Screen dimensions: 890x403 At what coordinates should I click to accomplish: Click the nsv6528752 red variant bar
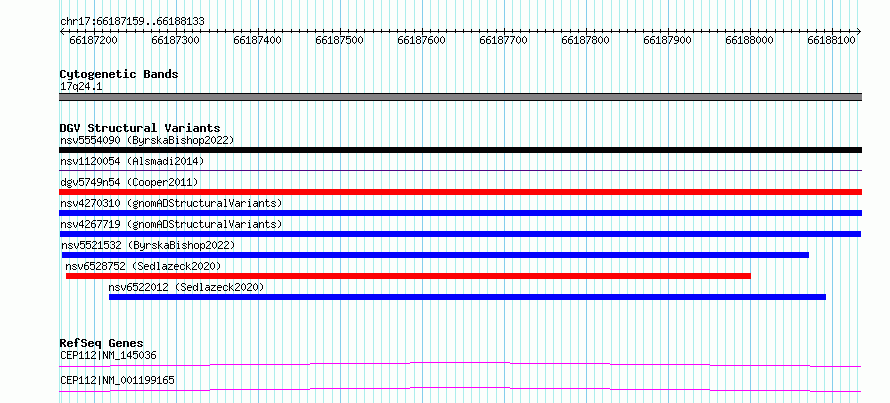click(x=408, y=276)
